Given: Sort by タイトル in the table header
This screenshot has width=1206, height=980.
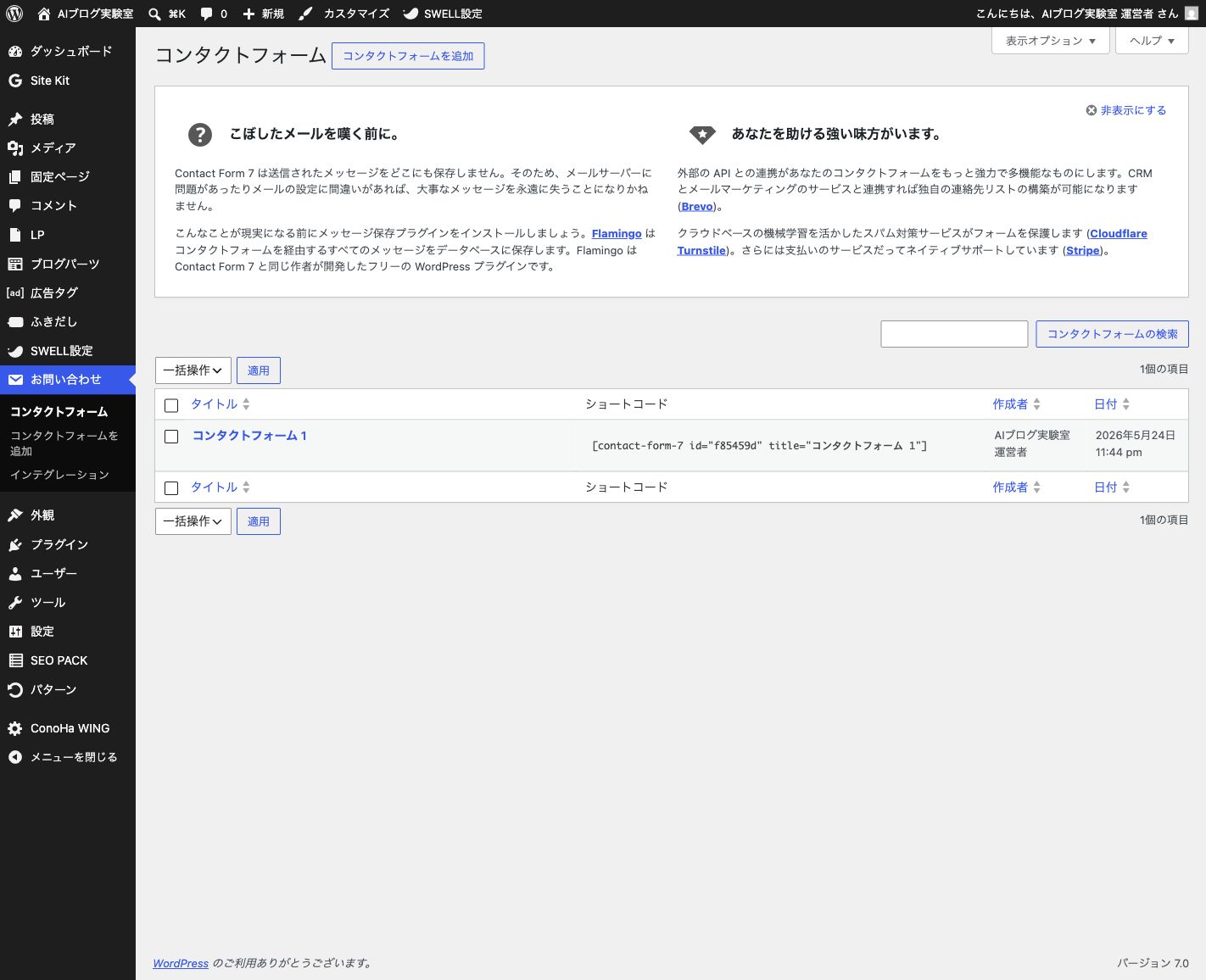Looking at the screenshot, I should 220,404.
